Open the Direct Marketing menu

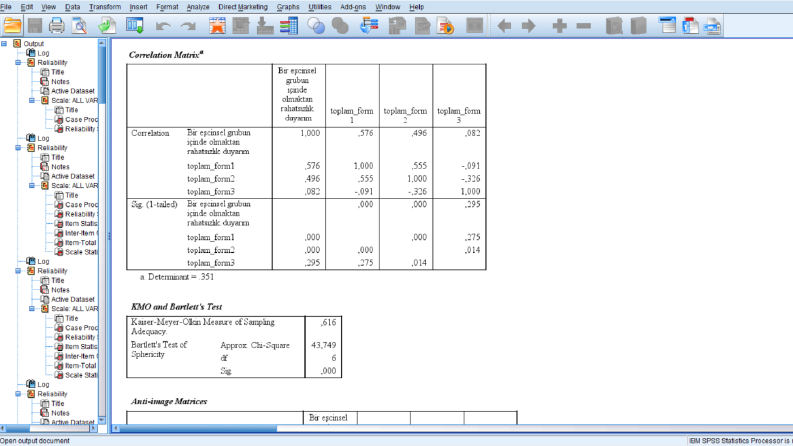pos(243,7)
